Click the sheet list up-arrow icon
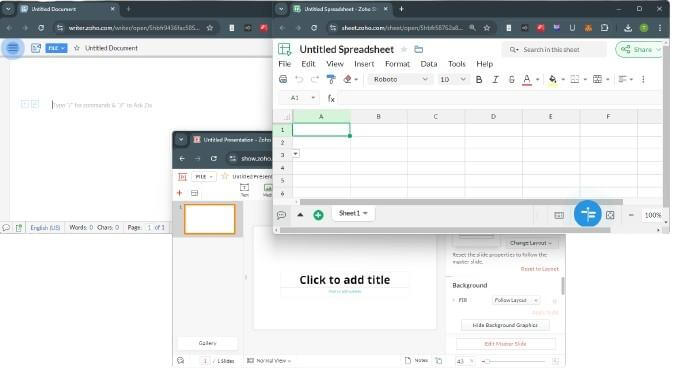This screenshot has height=369, width=675. tap(300, 214)
